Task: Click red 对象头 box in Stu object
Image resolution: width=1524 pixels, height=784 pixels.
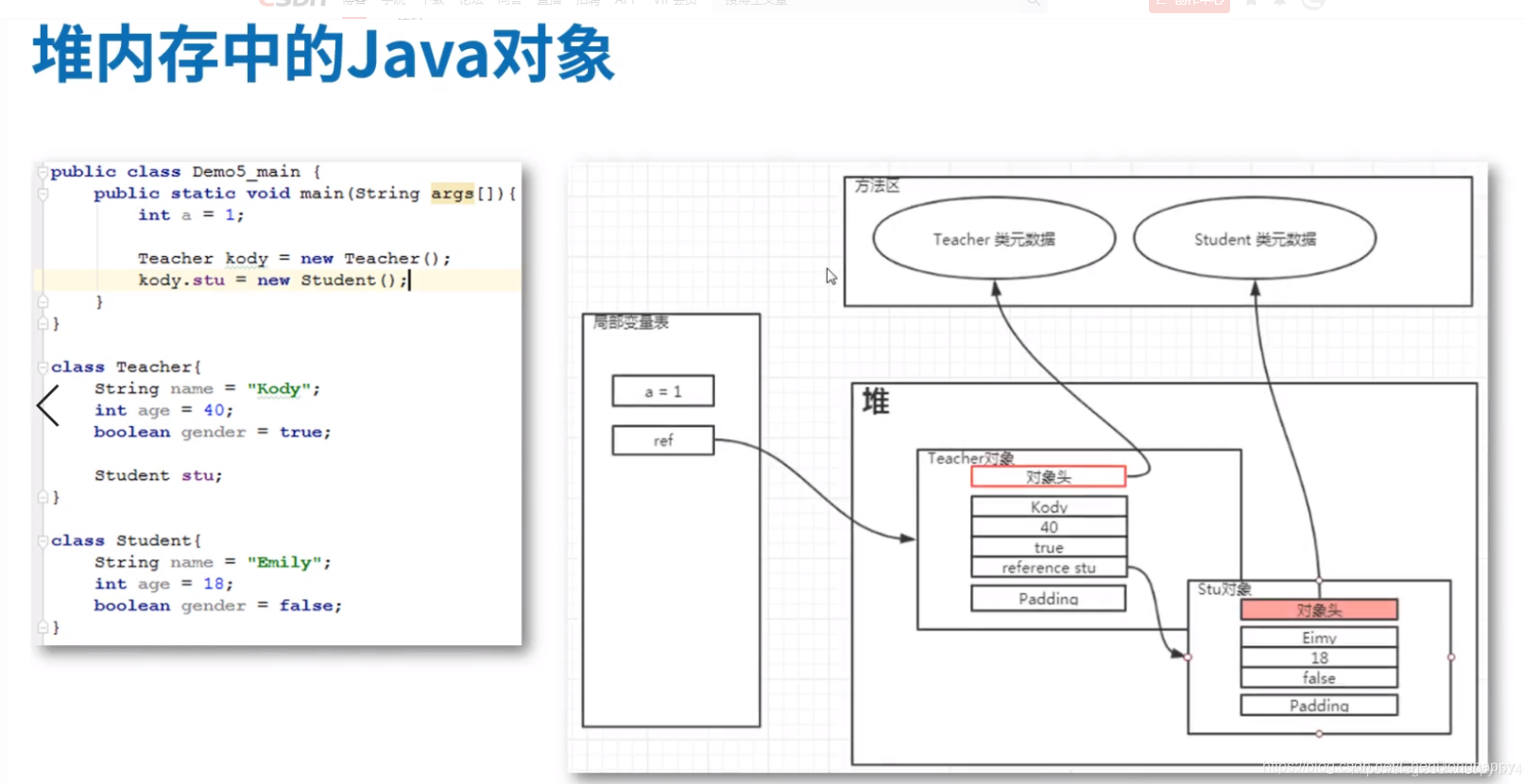Action: (x=1319, y=610)
